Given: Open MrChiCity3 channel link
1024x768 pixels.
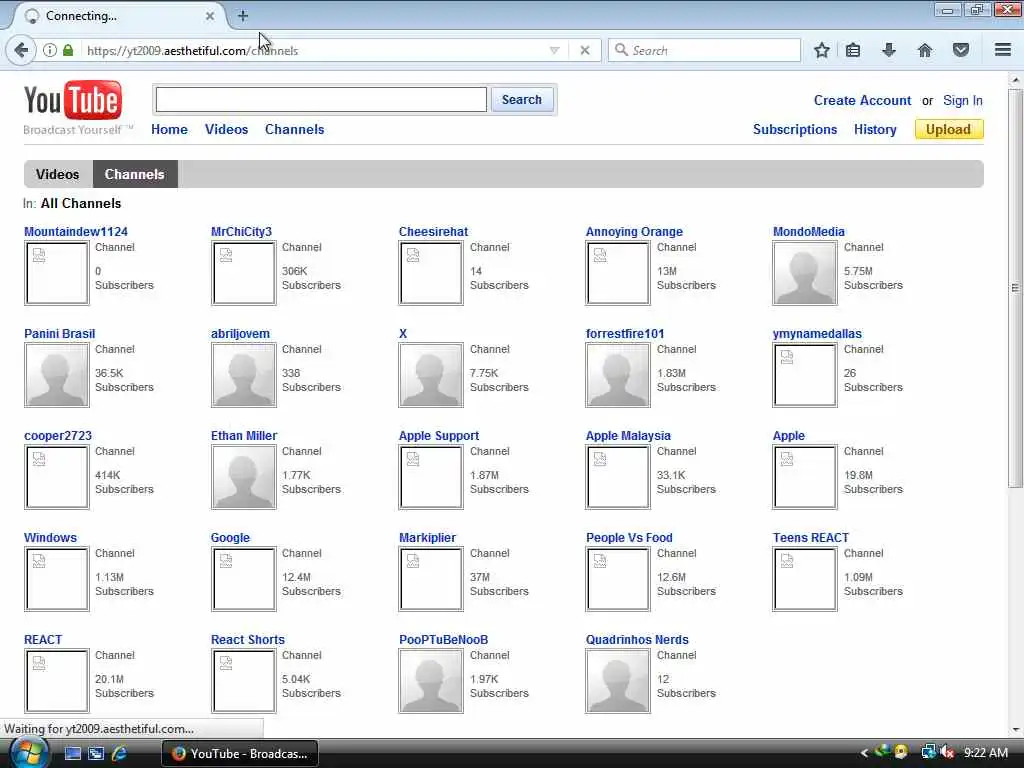Looking at the screenshot, I should tap(241, 231).
